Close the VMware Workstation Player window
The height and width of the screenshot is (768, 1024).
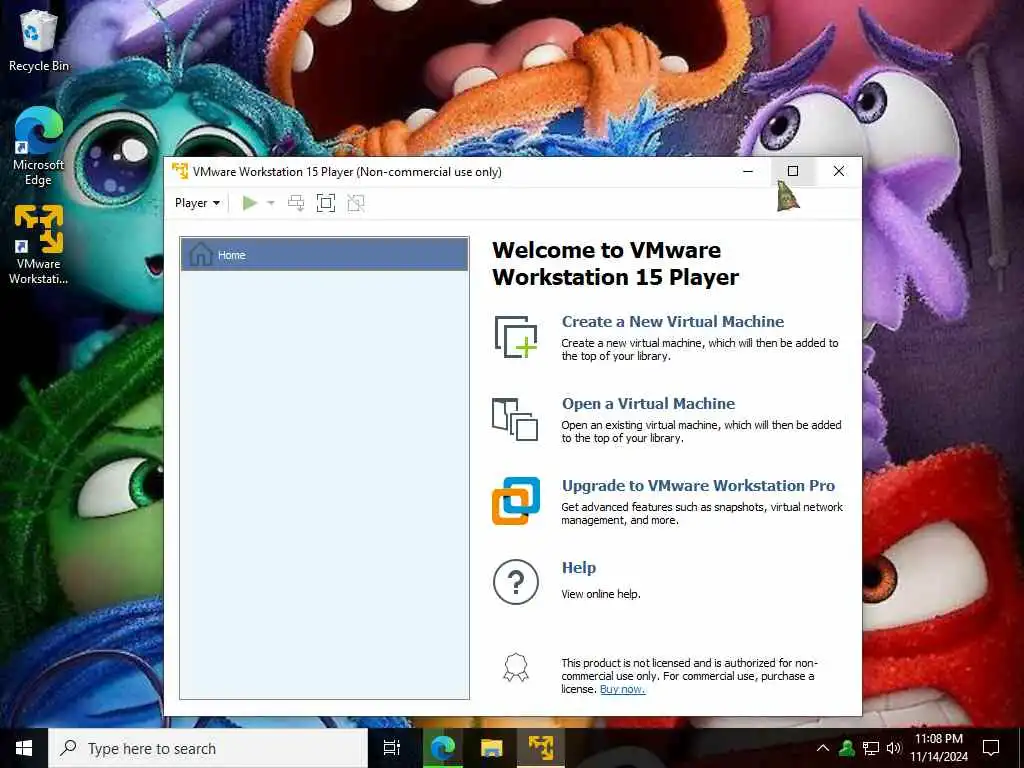click(839, 171)
